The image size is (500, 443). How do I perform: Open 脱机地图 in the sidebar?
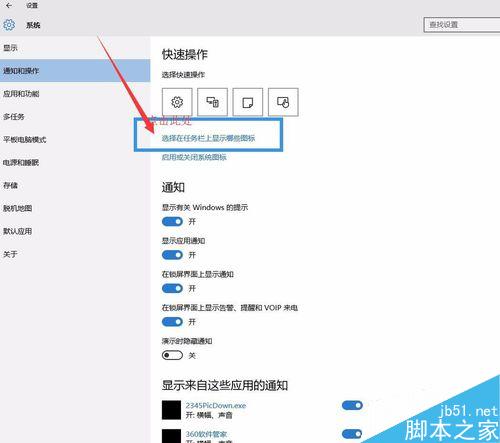[x=75, y=208]
